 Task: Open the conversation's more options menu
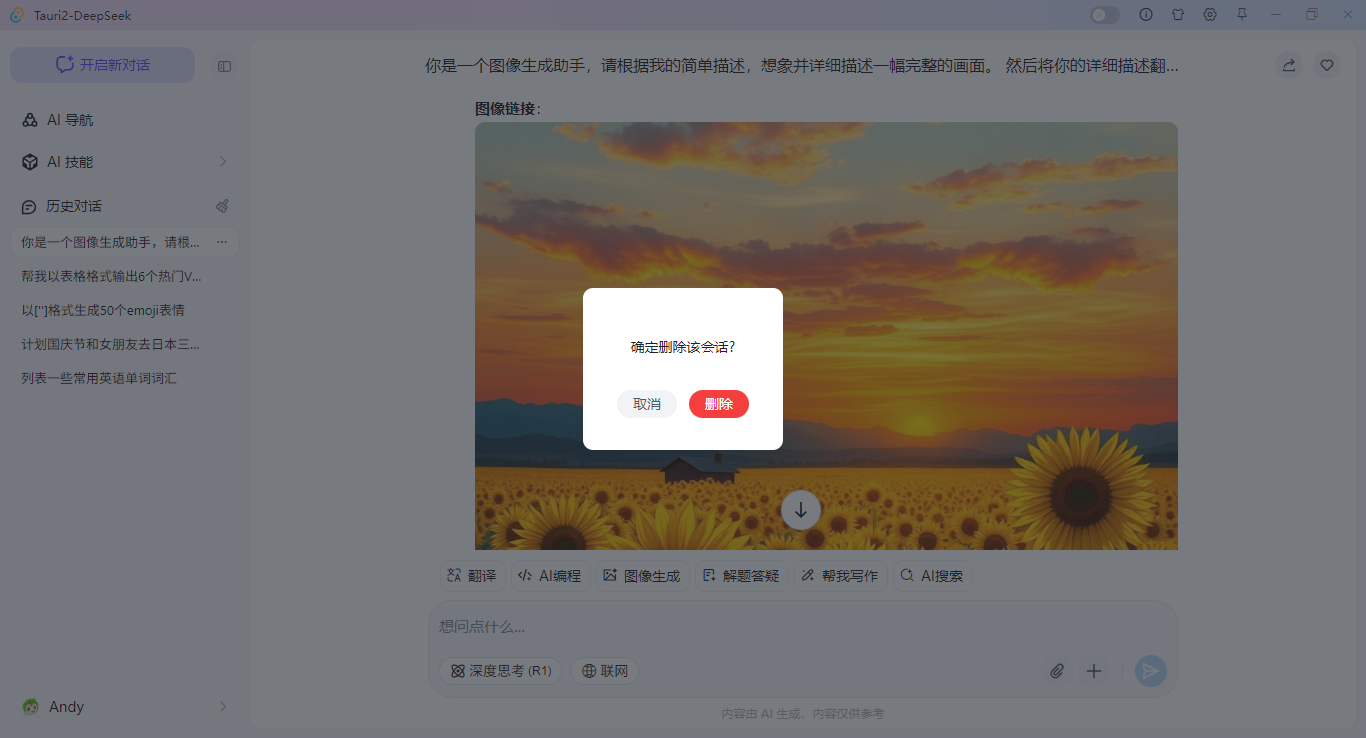pos(224,241)
